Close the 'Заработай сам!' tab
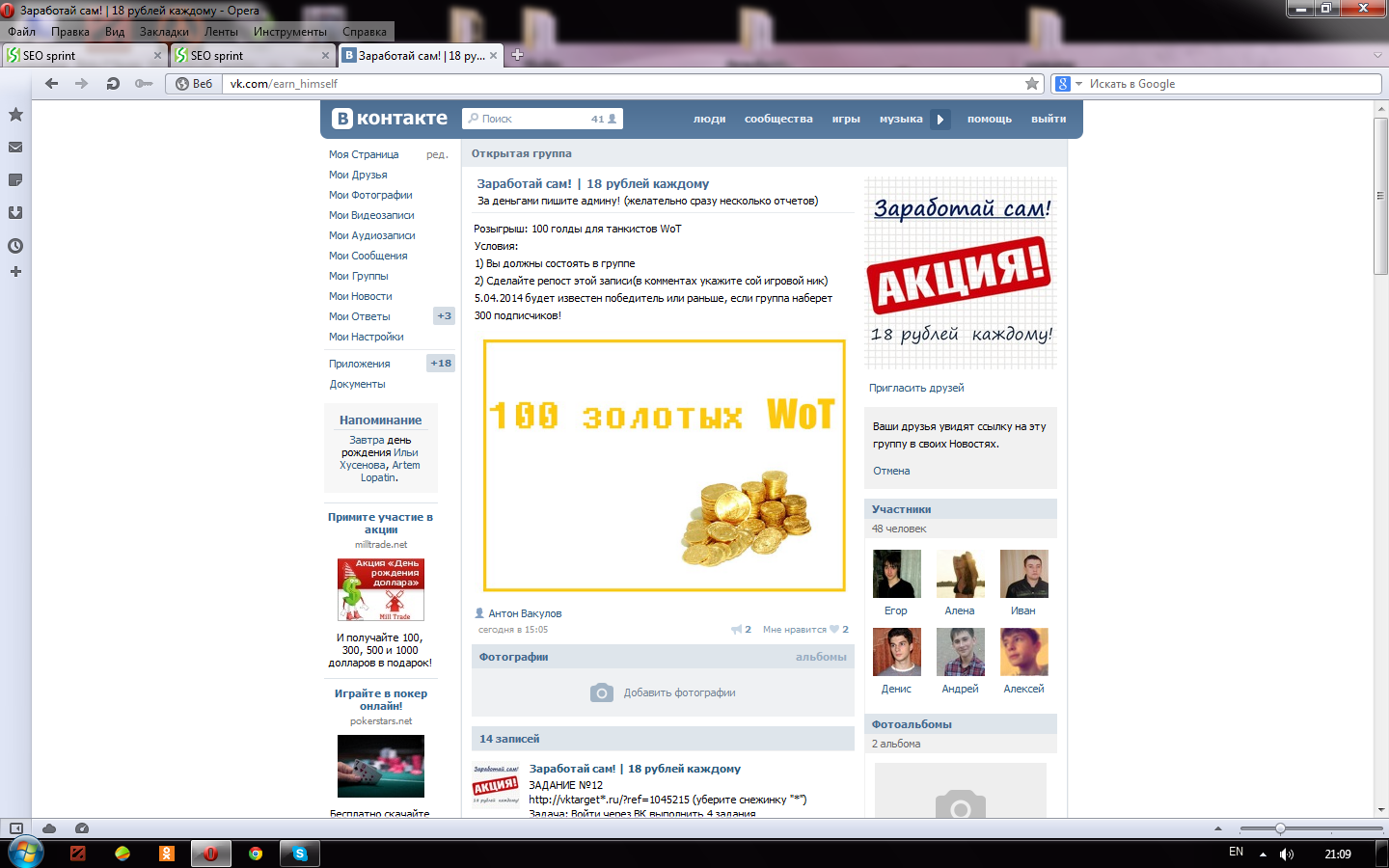This screenshot has height=868, width=1389. click(x=494, y=56)
